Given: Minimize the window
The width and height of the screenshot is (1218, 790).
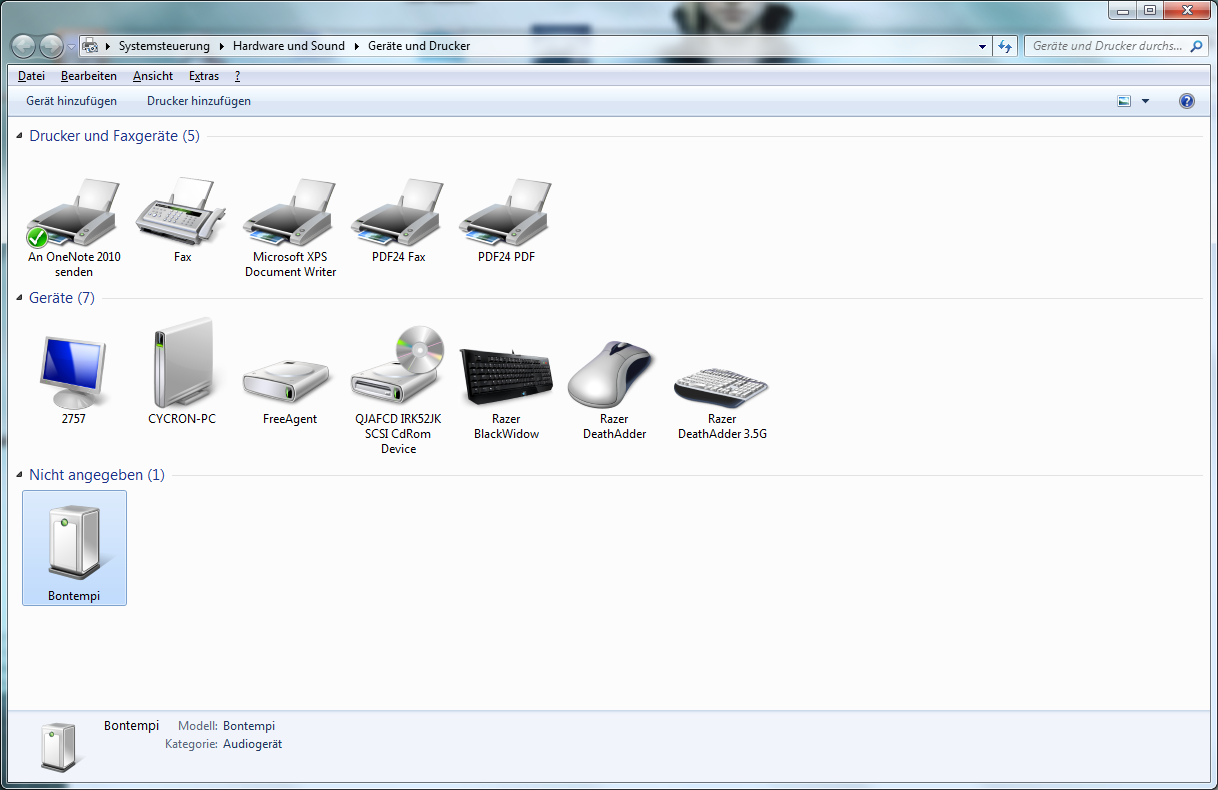Looking at the screenshot, I should [1122, 9].
